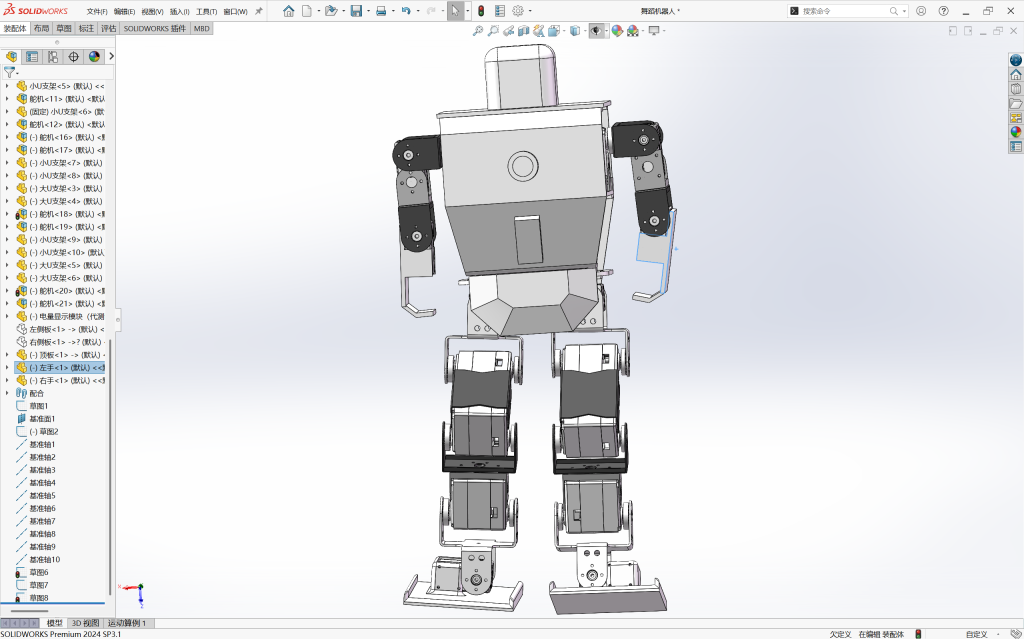Screen dimensions: 1024x639
Task: Open the Options gear dropdown arrow
Action: [x=530, y=11]
